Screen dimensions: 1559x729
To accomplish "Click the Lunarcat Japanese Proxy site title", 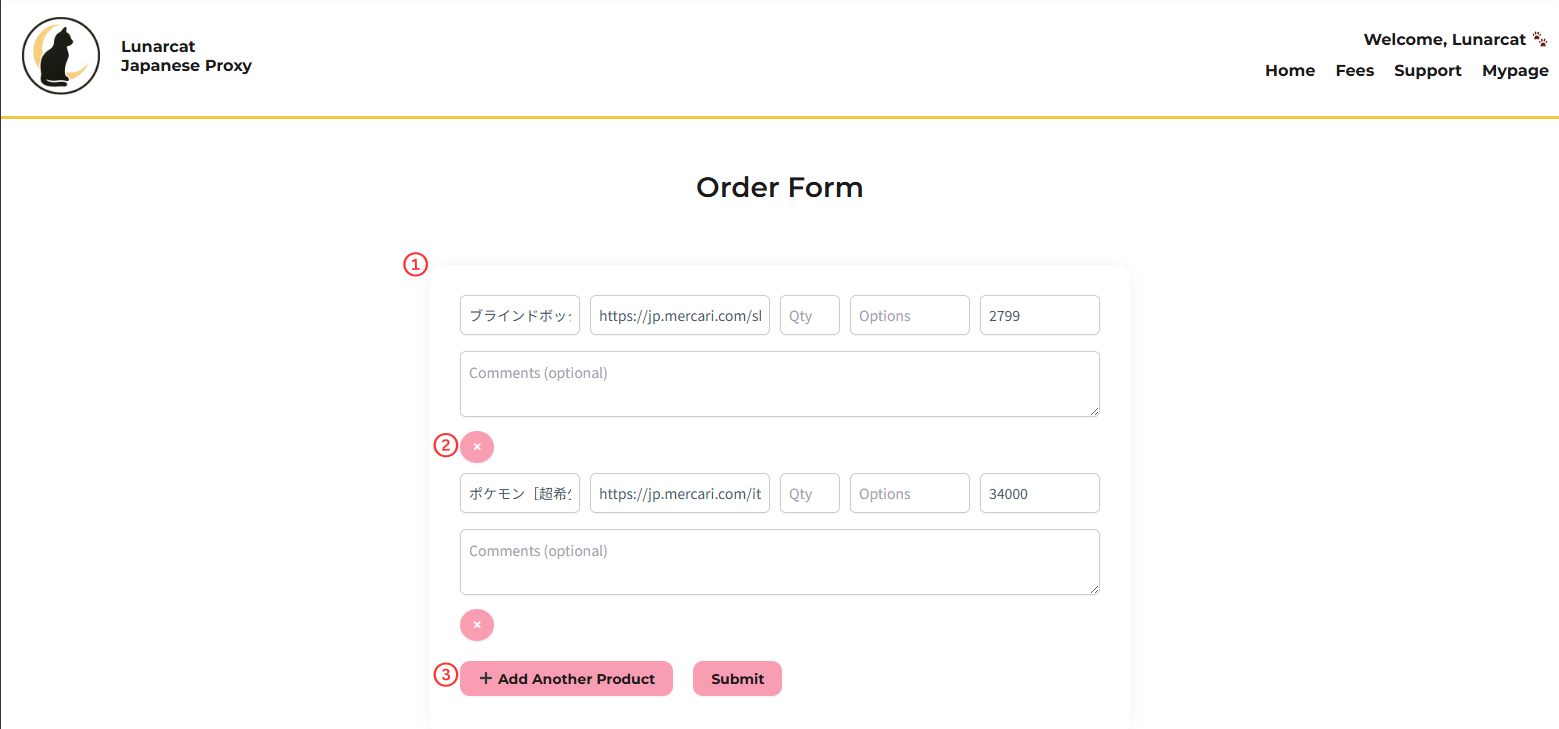I will (x=186, y=56).
